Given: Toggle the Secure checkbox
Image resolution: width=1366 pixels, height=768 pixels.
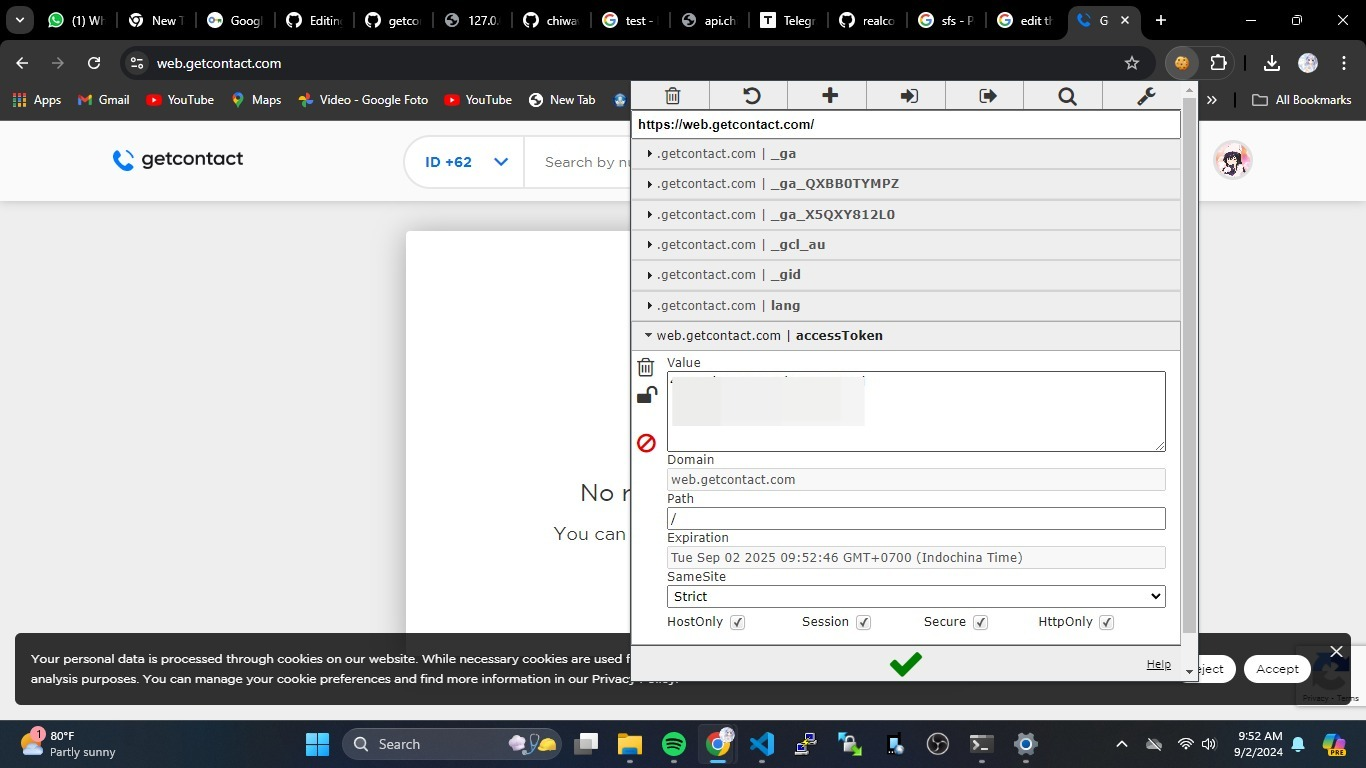Looking at the screenshot, I should point(980,622).
